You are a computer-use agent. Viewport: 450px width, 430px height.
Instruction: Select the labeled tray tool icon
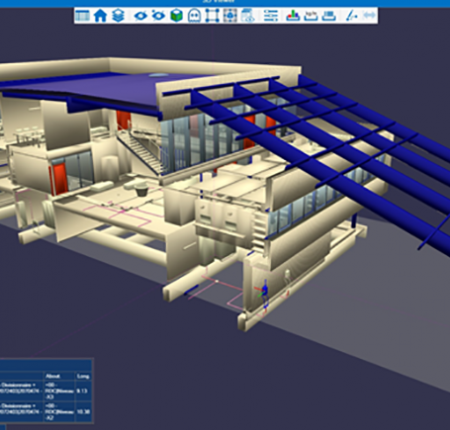pyautogui.click(x=311, y=15)
